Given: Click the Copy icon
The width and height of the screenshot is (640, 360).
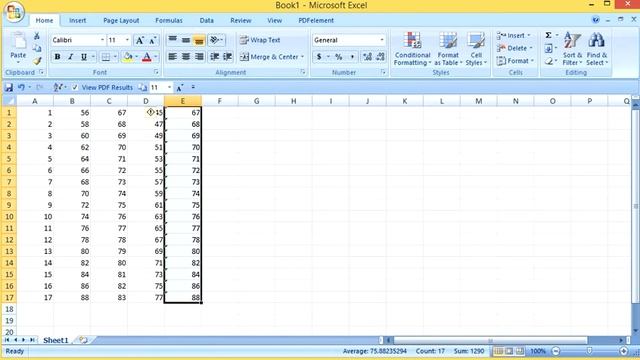Looking at the screenshot, I should 37,49.
